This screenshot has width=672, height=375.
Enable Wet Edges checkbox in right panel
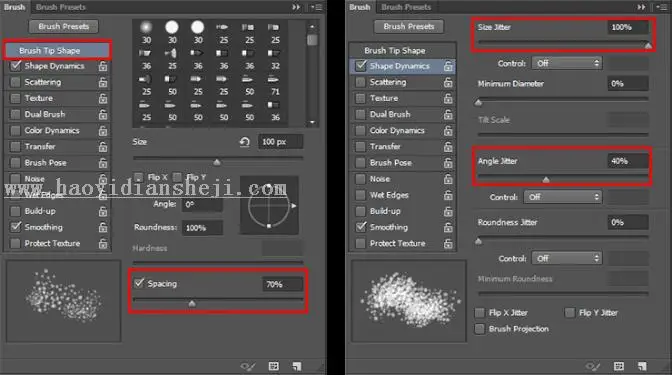pyautogui.click(x=361, y=195)
